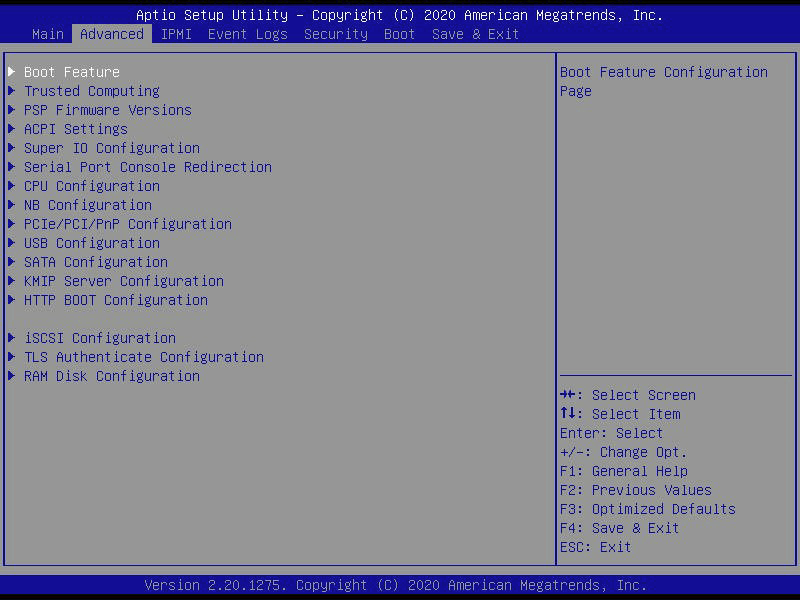800x600 pixels.
Task: Open TLS Authenticate Configuration
Action: click(144, 357)
